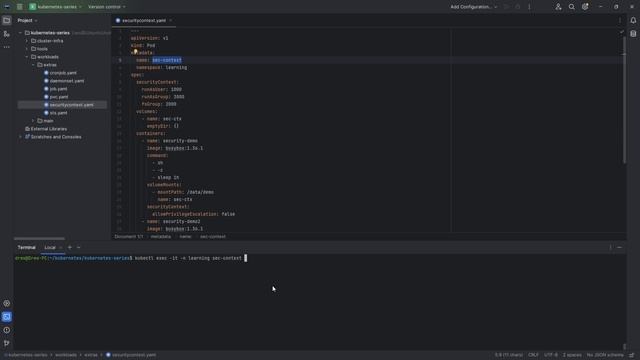Expand Scratches and Consoles
Viewport: 640px width, 360px height.
20,137
